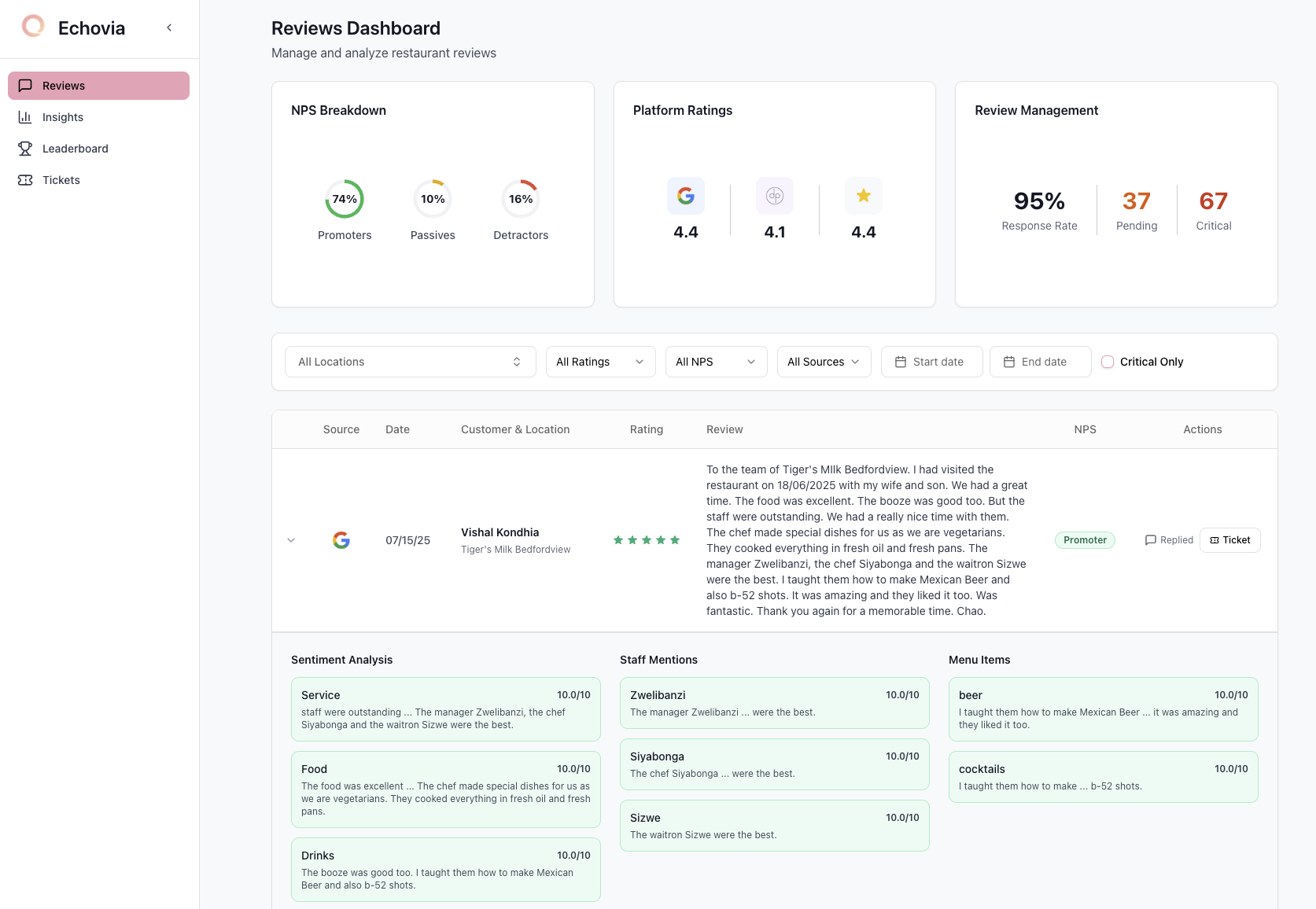Open the All Ratings dropdown
This screenshot has height=909, width=1316.
pos(601,362)
